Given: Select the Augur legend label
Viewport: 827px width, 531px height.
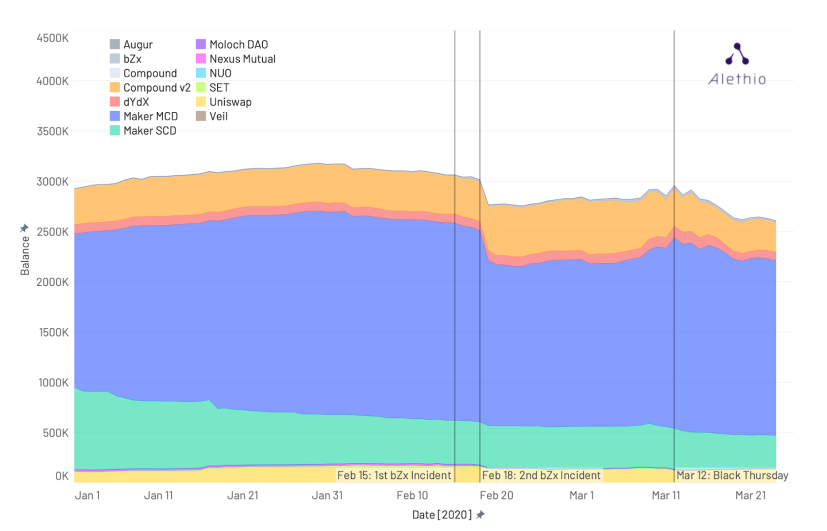Looking at the screenshot, I should pos(138,45).
